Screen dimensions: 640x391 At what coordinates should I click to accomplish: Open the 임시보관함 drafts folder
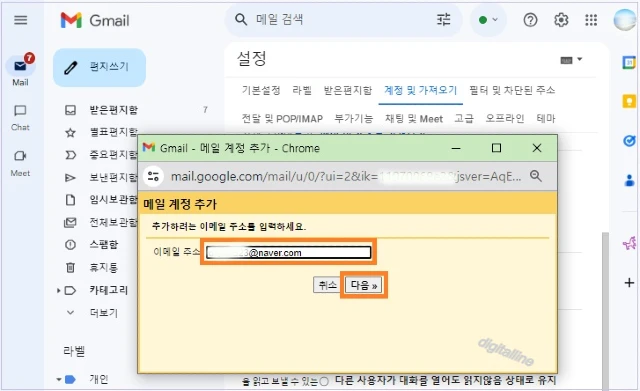coord(113,200)
